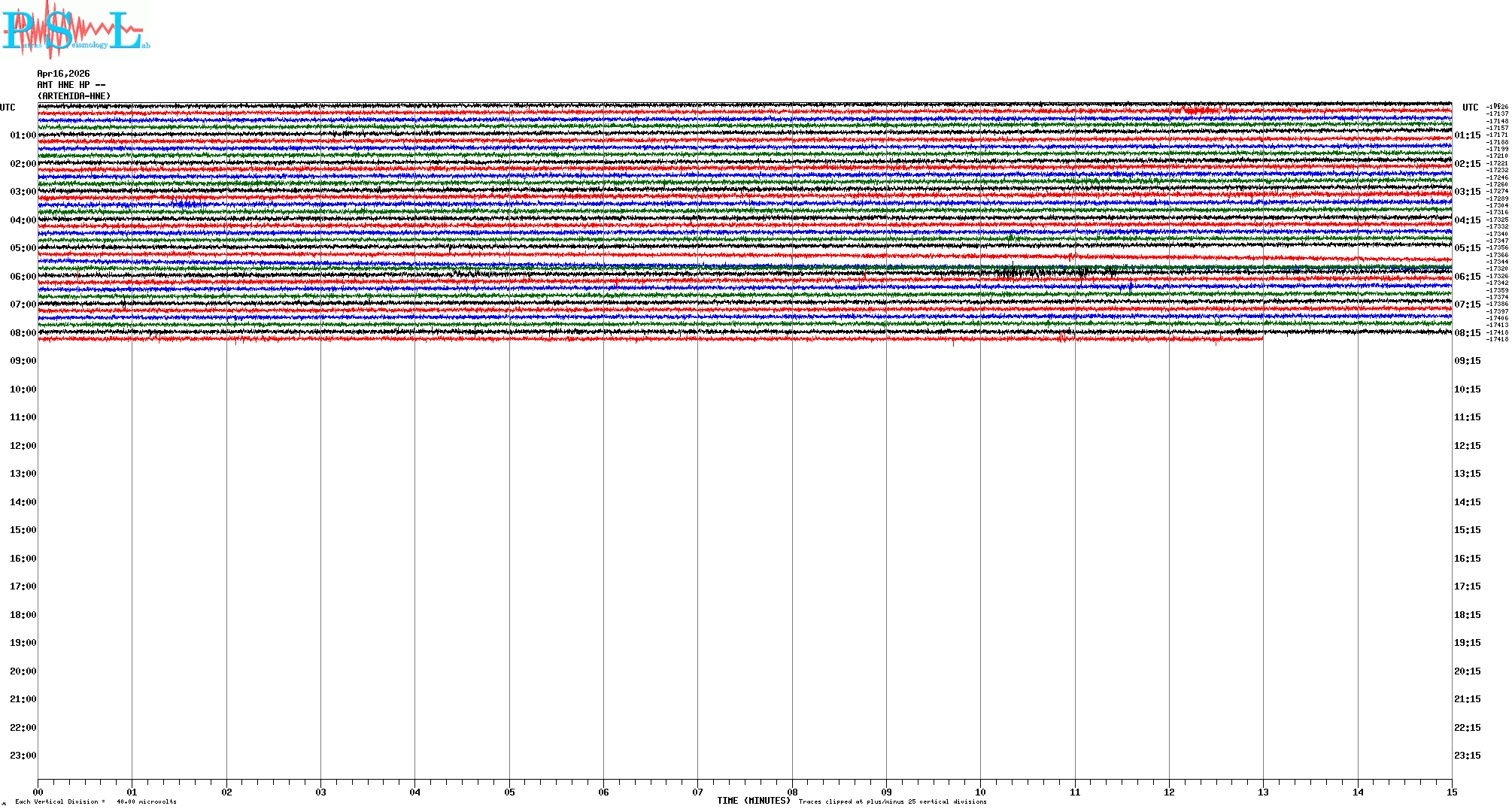Select the AMT HNE HP station text

(x=71, y=85)
